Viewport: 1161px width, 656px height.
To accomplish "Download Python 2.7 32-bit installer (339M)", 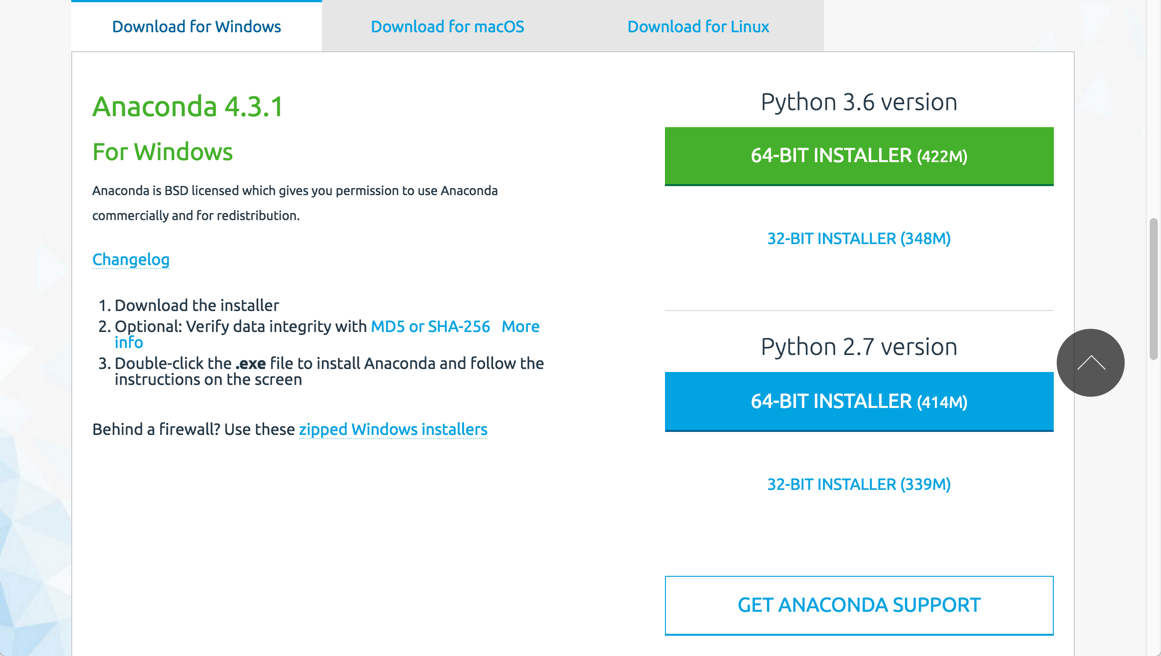I will (859, 484).
